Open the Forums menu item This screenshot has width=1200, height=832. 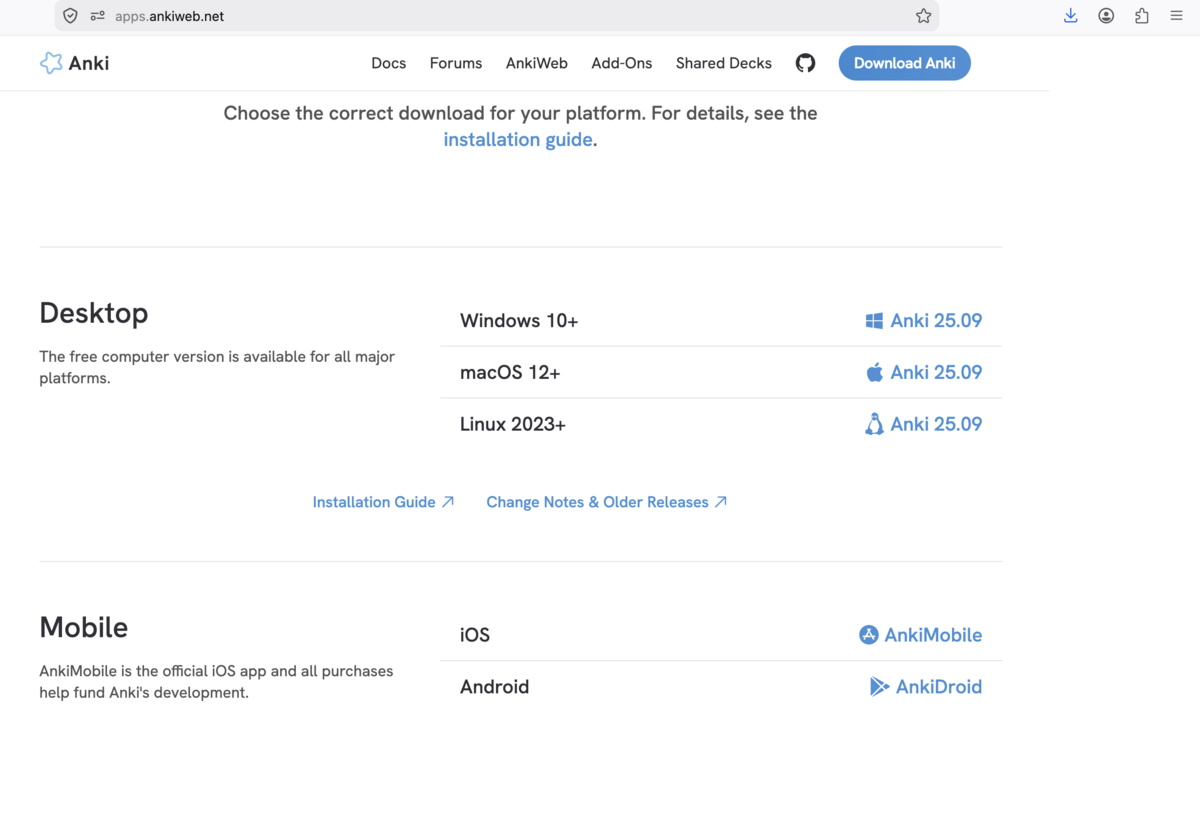point(456,63)
